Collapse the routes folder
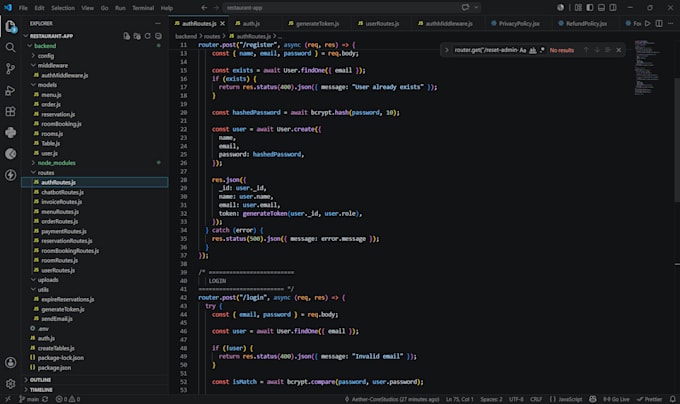This screenshot has width=680, height=404. (33, 173)
